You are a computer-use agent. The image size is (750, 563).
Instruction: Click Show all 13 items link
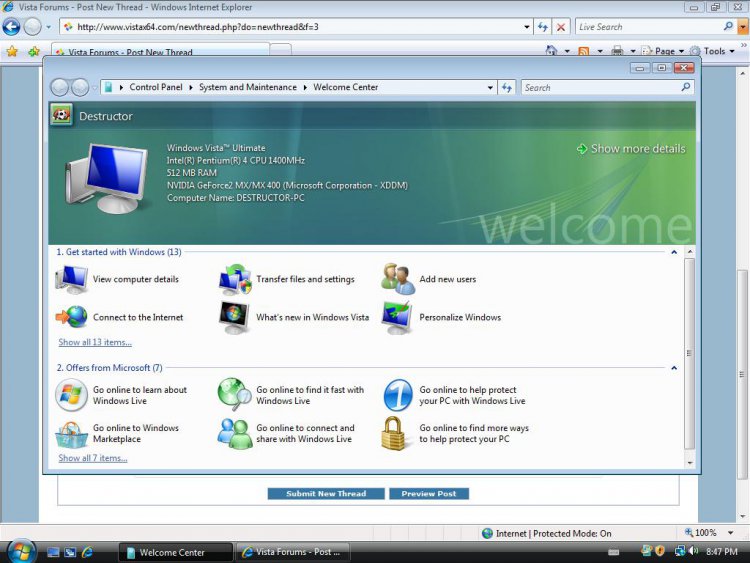[95, 342]
